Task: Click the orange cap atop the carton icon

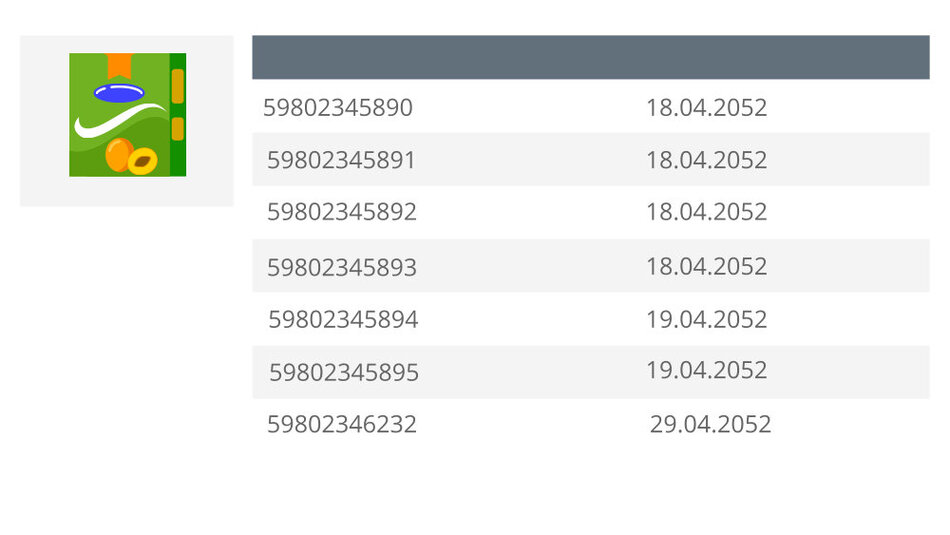Action: click(x=119, y=65)
